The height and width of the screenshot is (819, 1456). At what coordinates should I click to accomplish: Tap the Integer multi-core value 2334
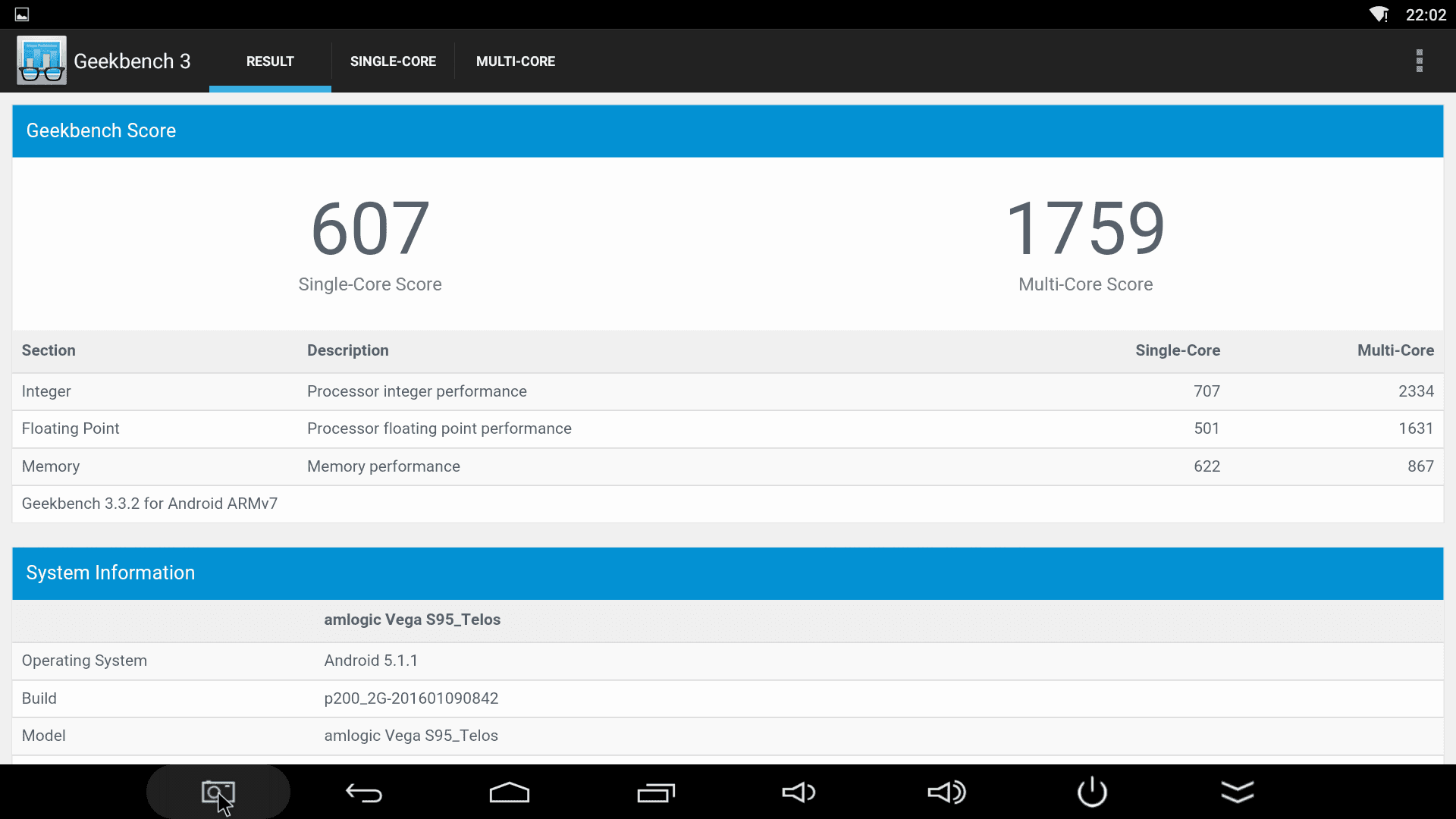coord(1416,391)
